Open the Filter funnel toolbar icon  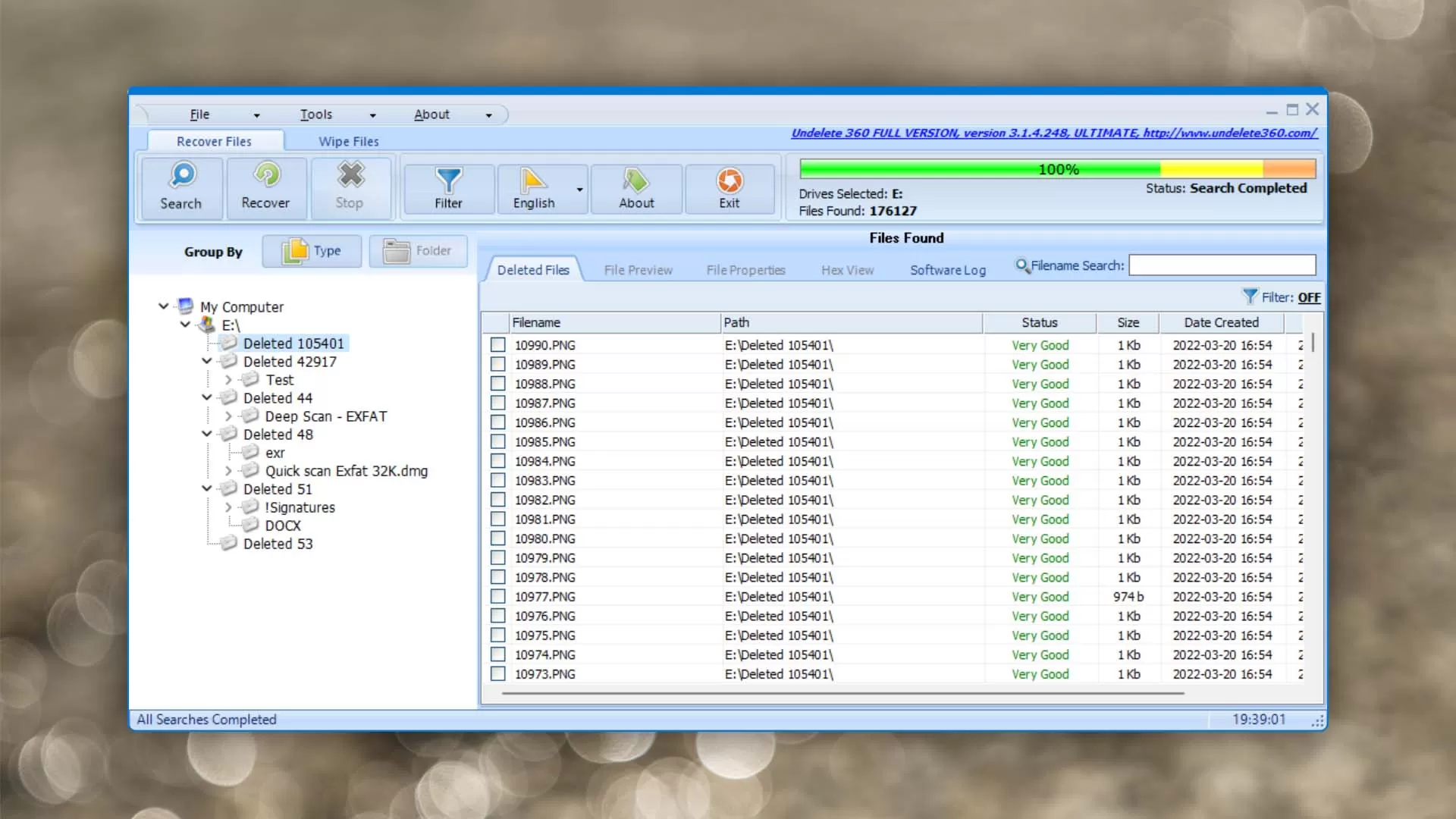pos(448,180)
